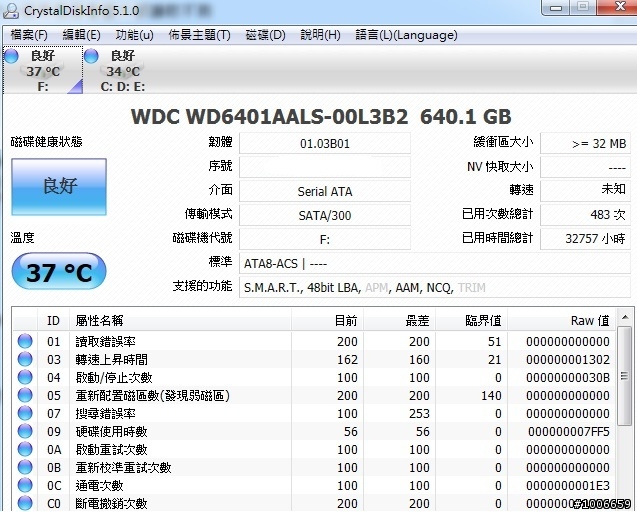Click the rotation rate field 未知
637x512 pixels.
585,190
